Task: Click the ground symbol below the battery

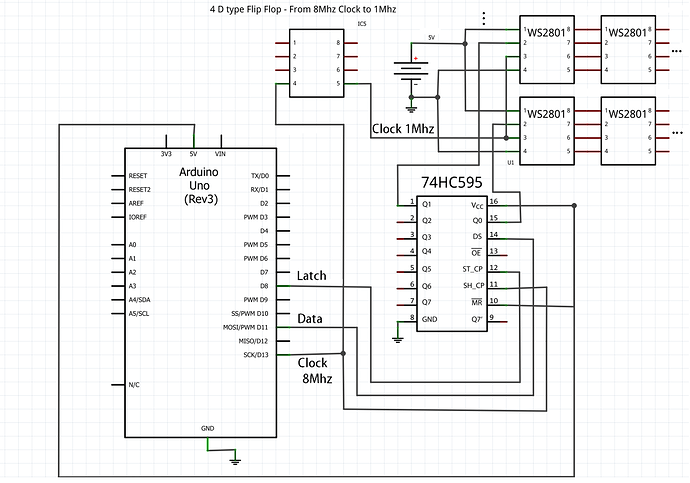Action: [411, 108]
